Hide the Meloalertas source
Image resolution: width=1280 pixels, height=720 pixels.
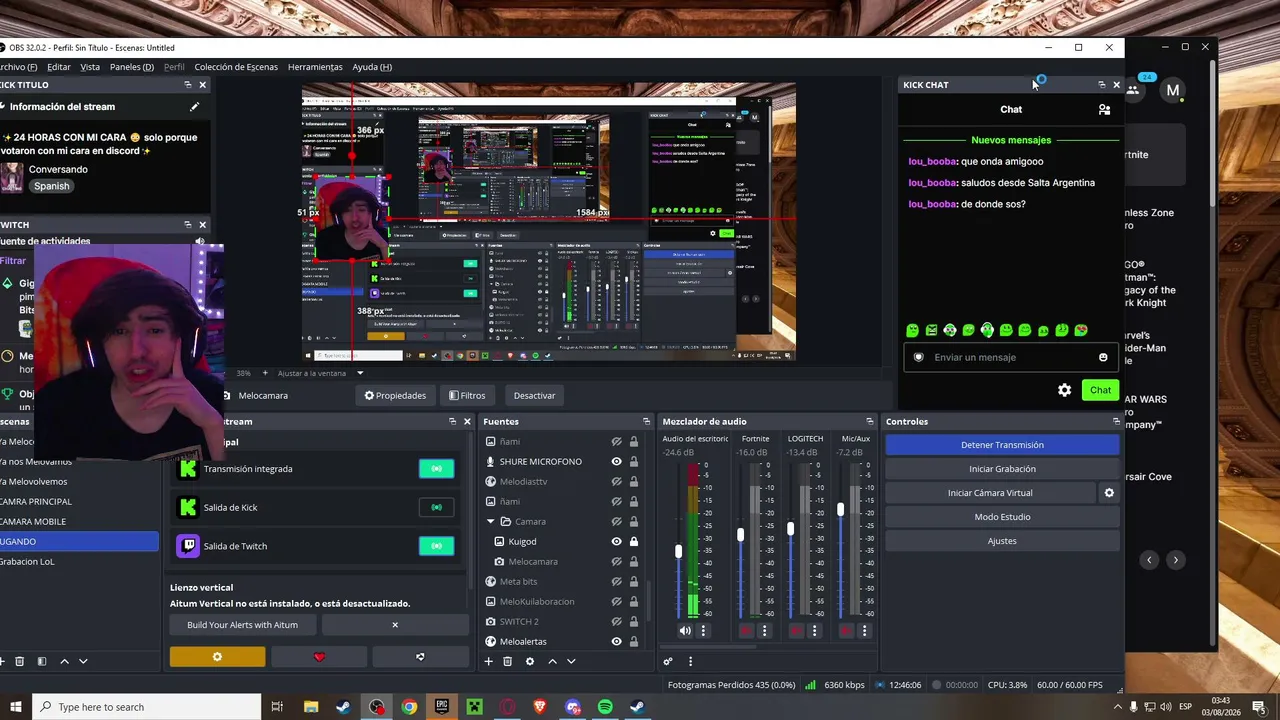(617, 642)
